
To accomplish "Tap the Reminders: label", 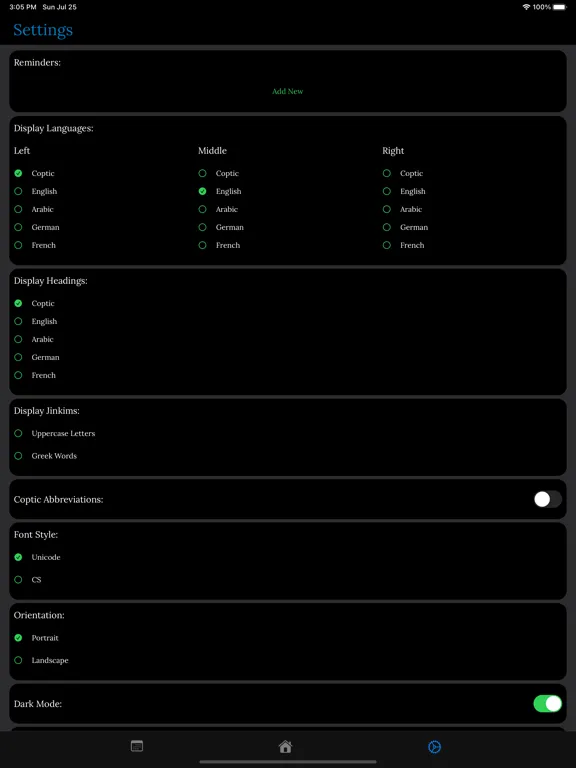I will tap(37, 63).
